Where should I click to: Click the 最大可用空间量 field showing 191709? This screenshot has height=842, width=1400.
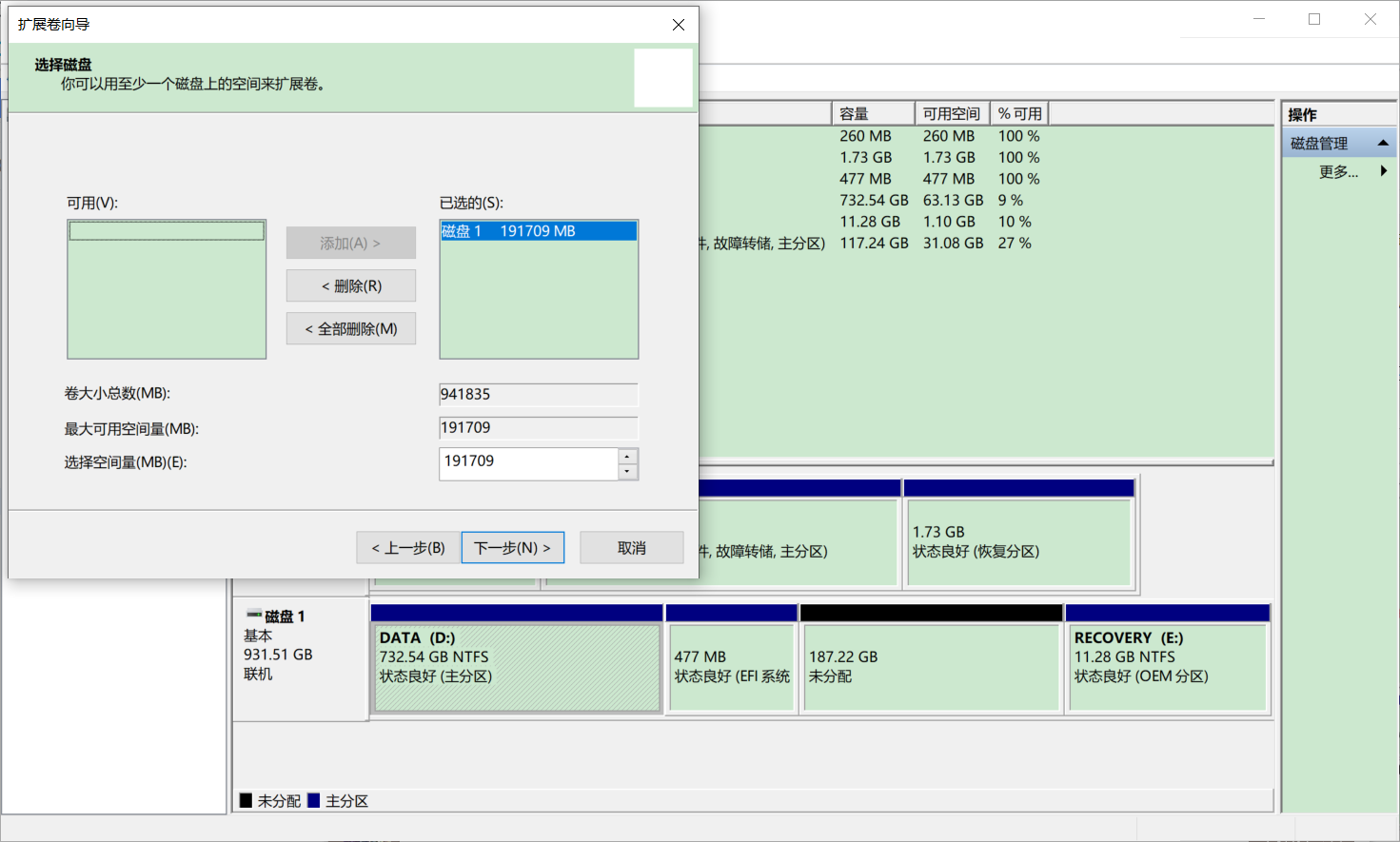click(x=539, y=427)
